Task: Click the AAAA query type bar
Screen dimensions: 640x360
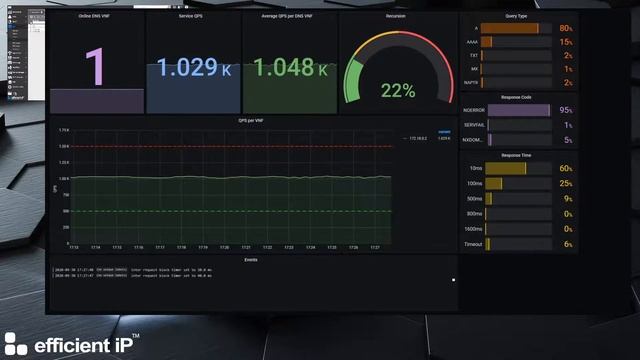Action: (486, 42)
